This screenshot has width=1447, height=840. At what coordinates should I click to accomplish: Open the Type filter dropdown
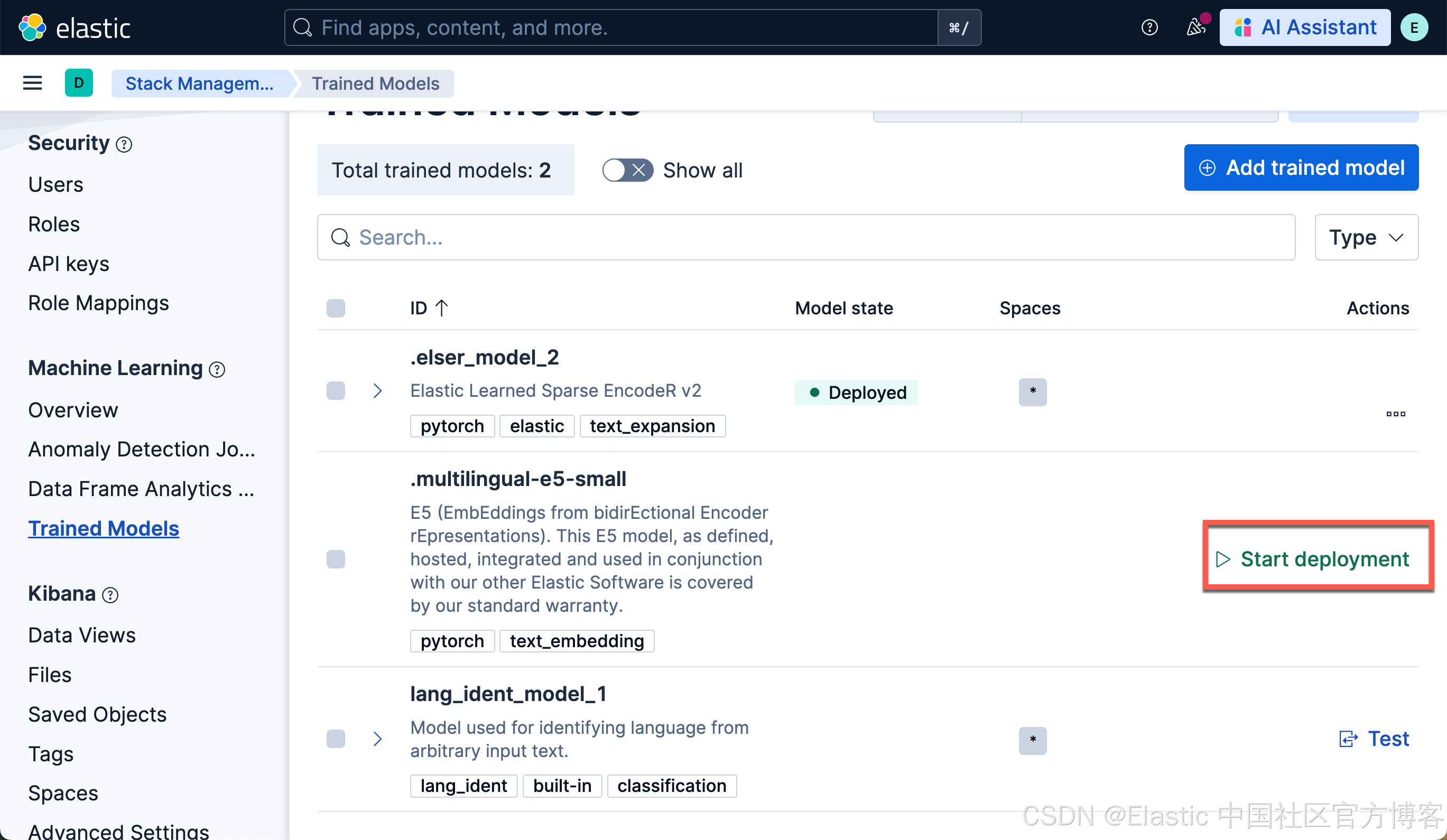tap(1366, 237)
